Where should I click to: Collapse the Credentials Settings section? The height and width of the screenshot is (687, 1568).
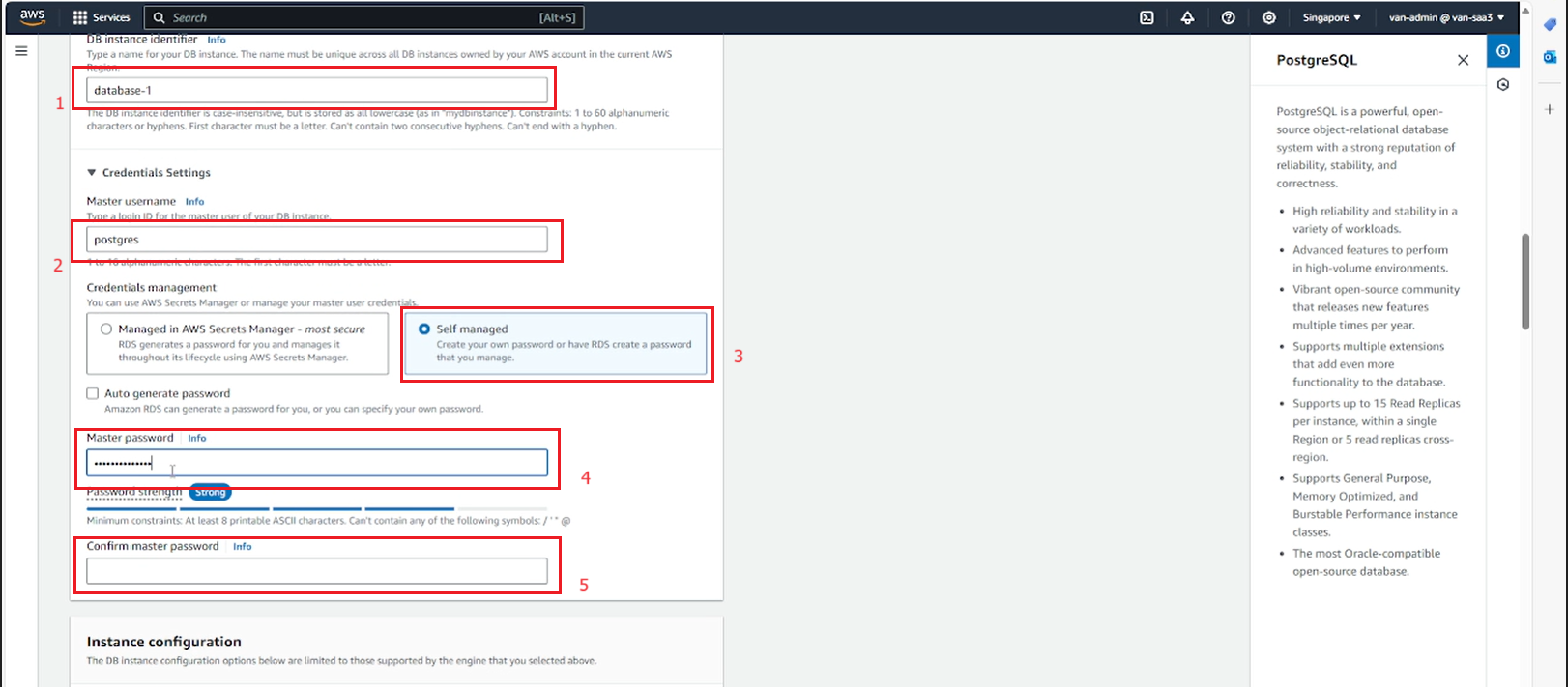point(149,172)
